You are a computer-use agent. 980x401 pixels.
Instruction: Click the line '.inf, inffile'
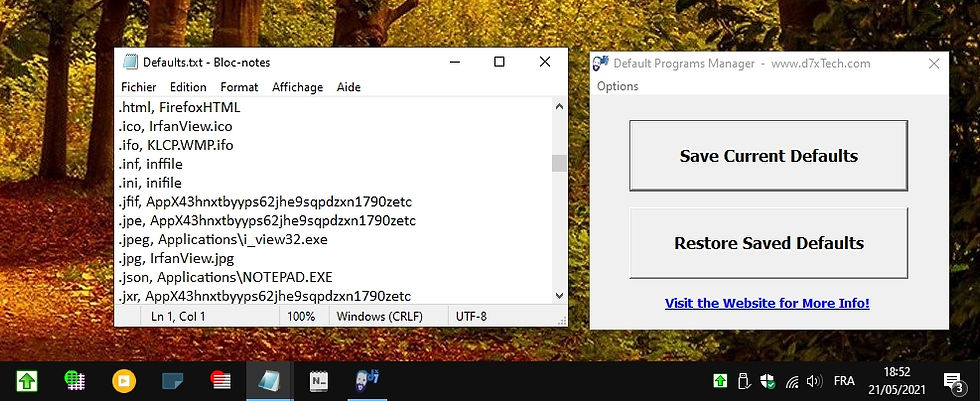click(150, 164)
